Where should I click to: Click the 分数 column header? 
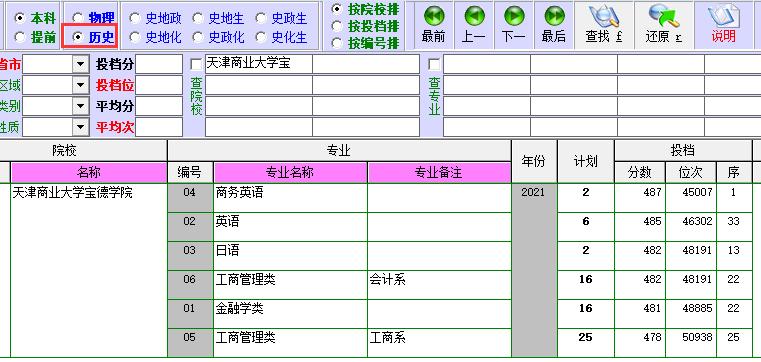[640, 173]
